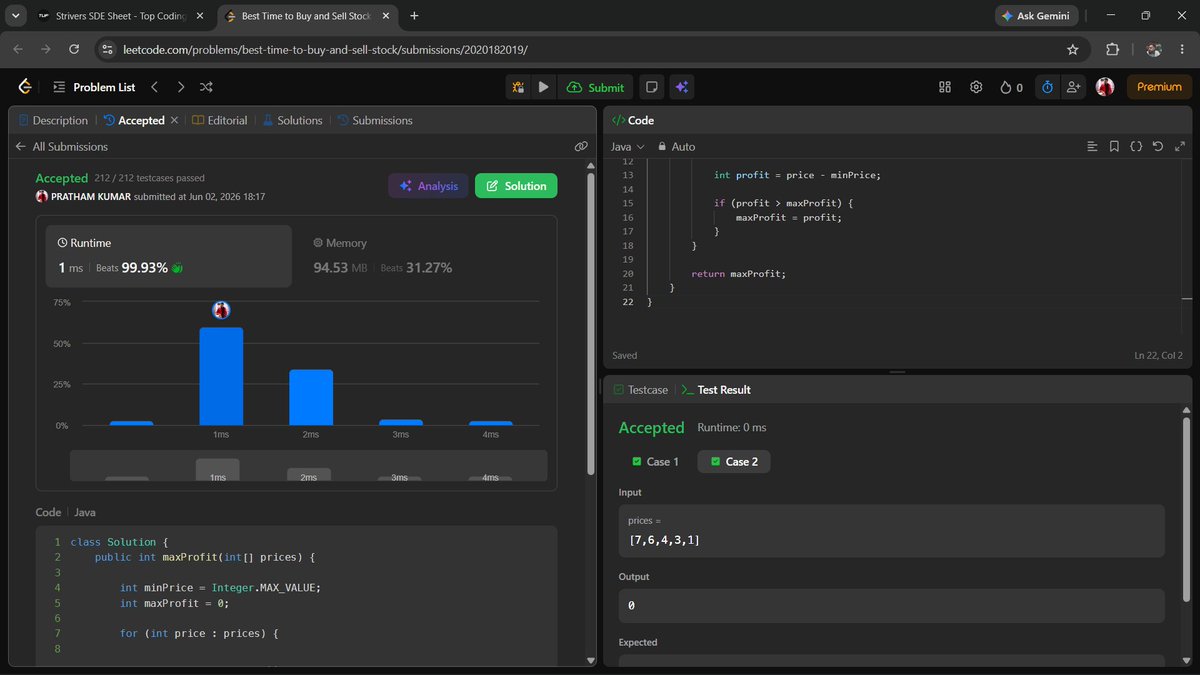Go back to All Submissions
This screenshot has width=1200, height=675.
pyautogui.click(x=61, y=146)
